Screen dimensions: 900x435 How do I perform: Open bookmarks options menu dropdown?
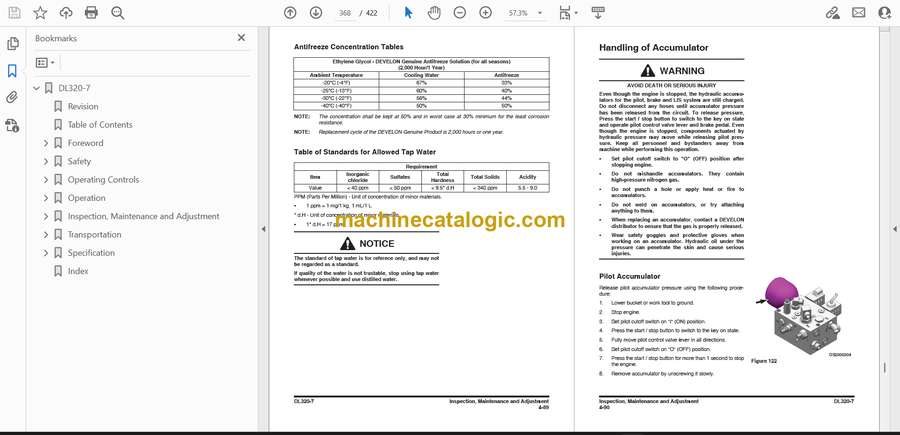[x=45, y=63]
